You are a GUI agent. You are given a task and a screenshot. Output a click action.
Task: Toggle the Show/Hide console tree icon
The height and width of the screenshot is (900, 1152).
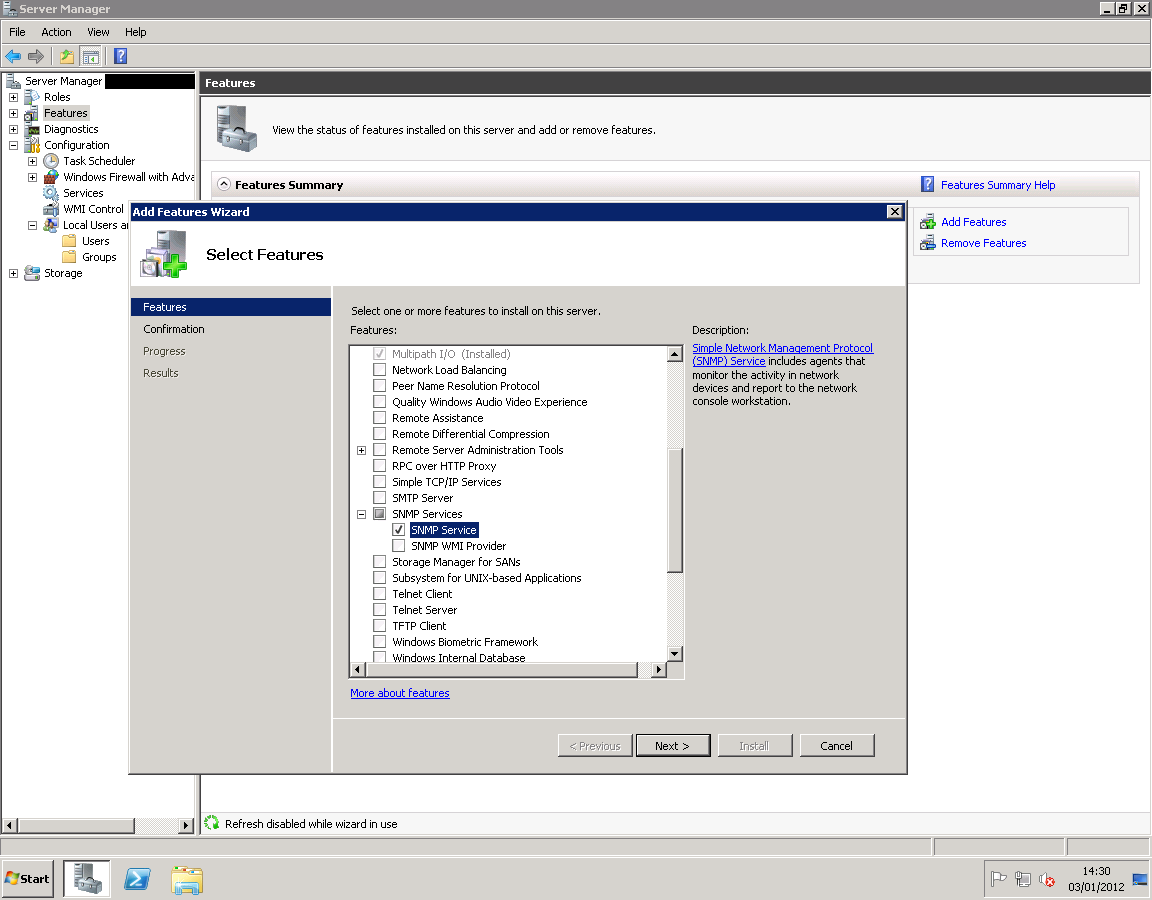click(x=91, y=57)
